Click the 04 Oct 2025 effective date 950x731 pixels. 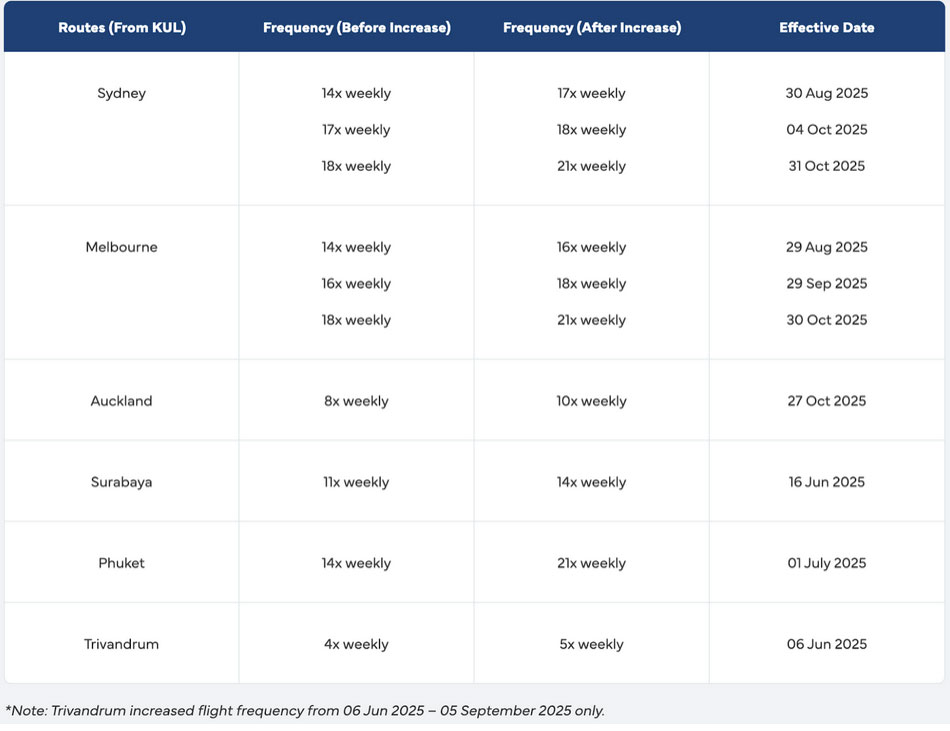[826, 130]
